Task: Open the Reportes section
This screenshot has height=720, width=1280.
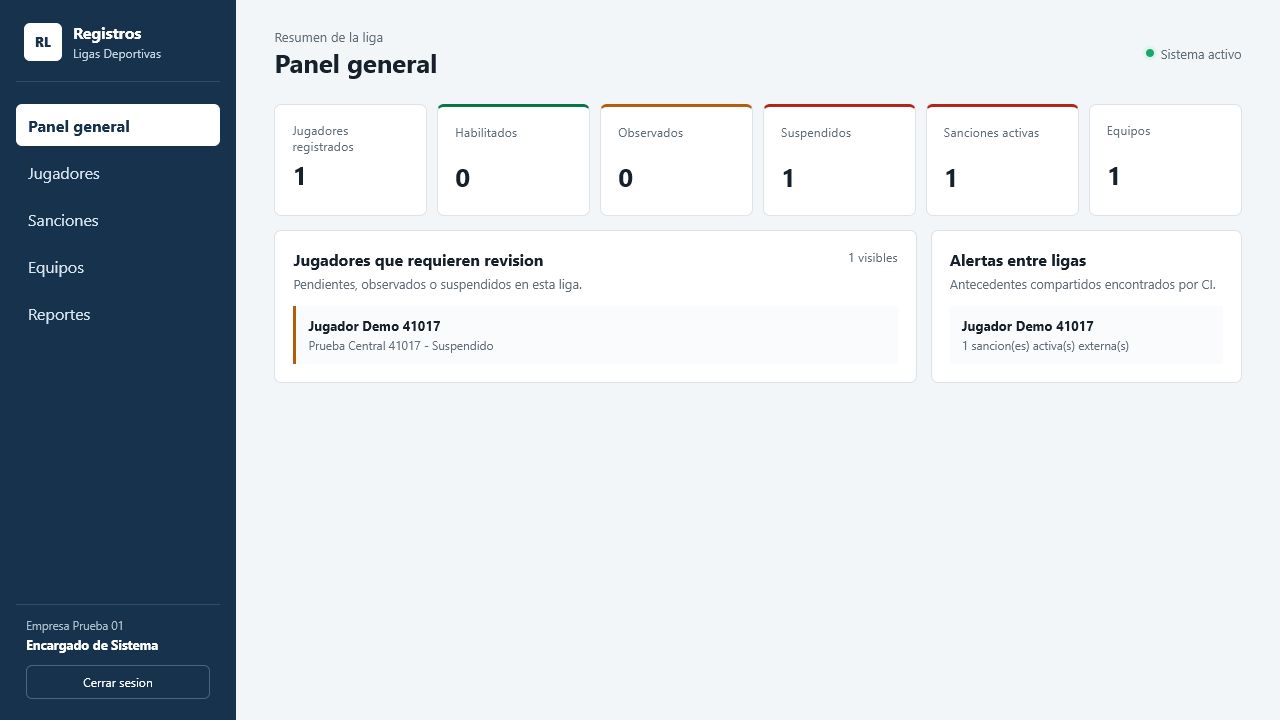Action: pos(118,314)
